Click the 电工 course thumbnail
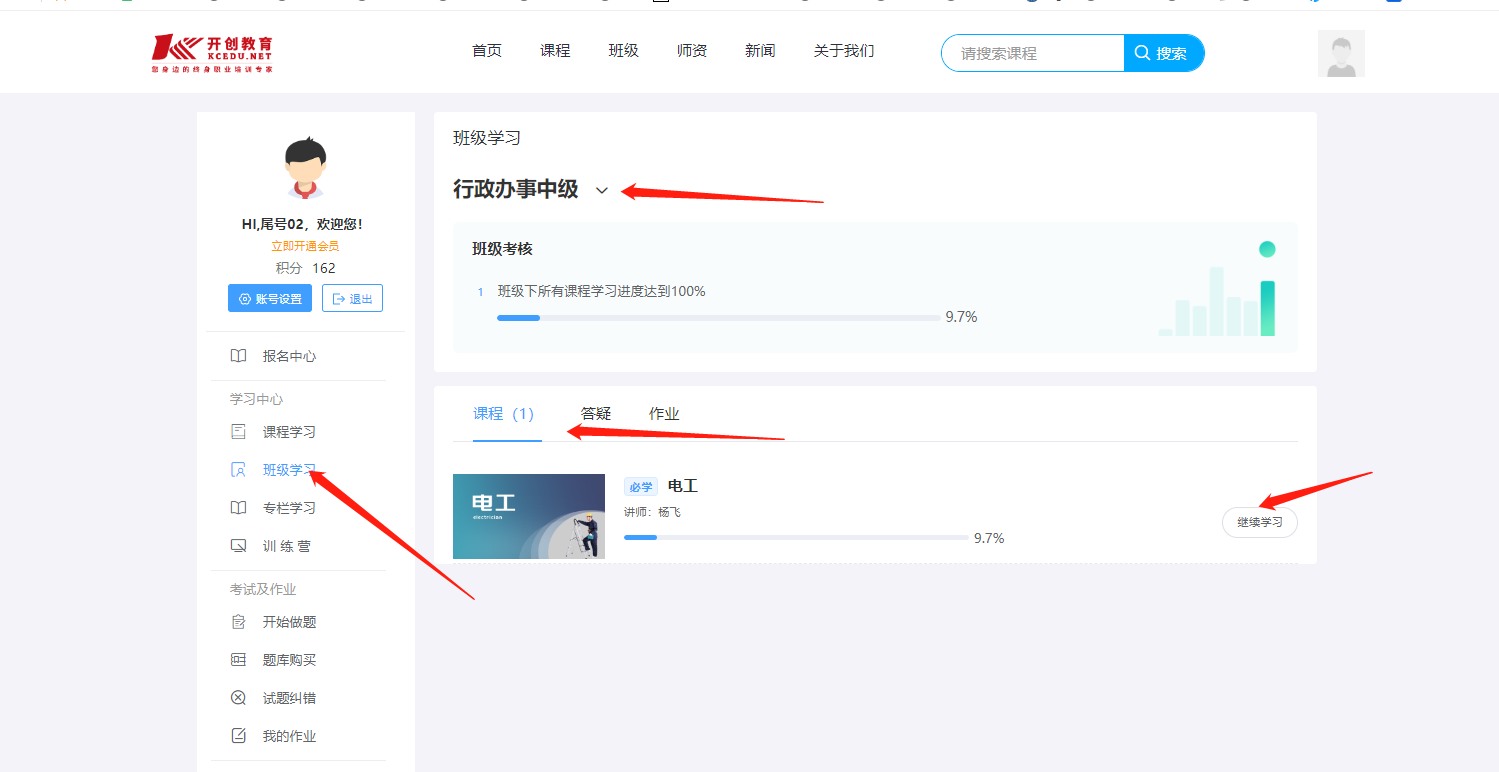The width and height of the screenshot is (1499, 772). pos(529,516)
